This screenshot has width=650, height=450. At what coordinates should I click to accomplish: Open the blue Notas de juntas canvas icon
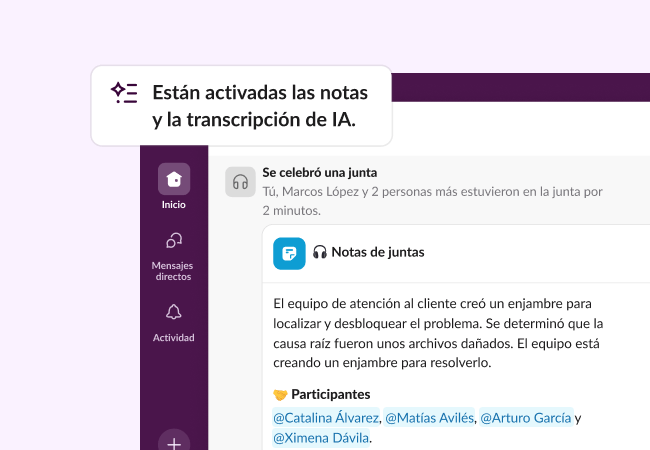[289, 254]
